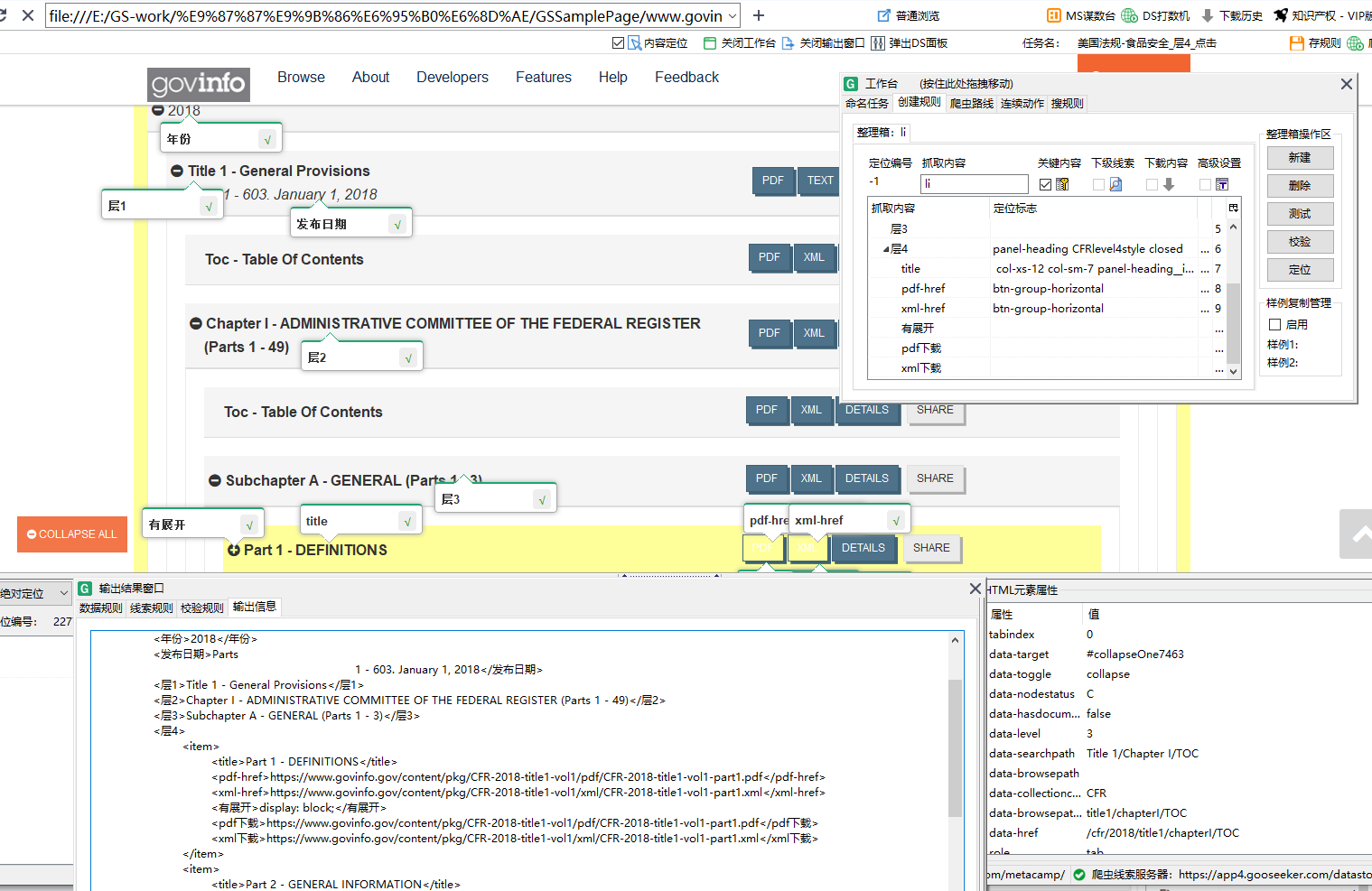
Task: Open the Help menu item
Action: tap(613, 78)
